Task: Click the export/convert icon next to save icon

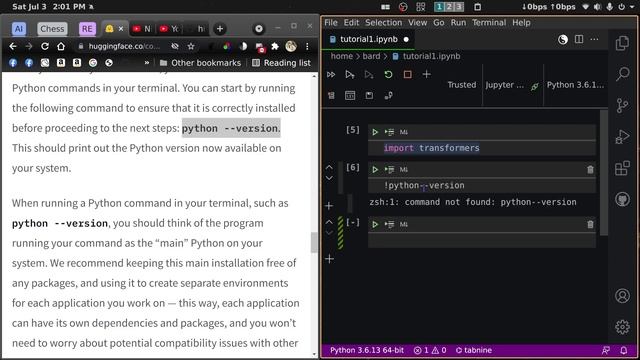Action: click(388, 96)
